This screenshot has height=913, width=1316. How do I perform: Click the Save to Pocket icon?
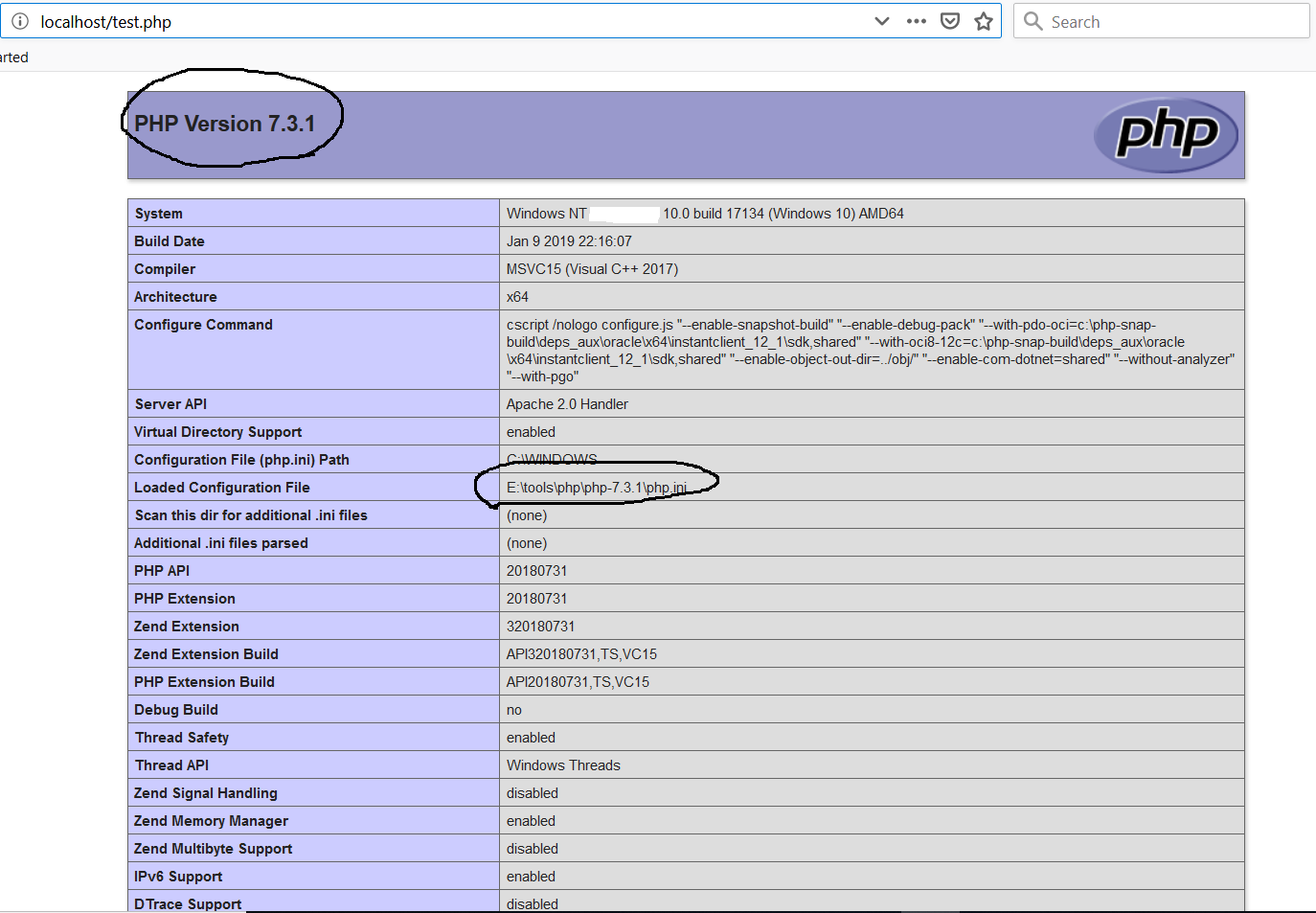pyautogui.click(x=950, y=21)
